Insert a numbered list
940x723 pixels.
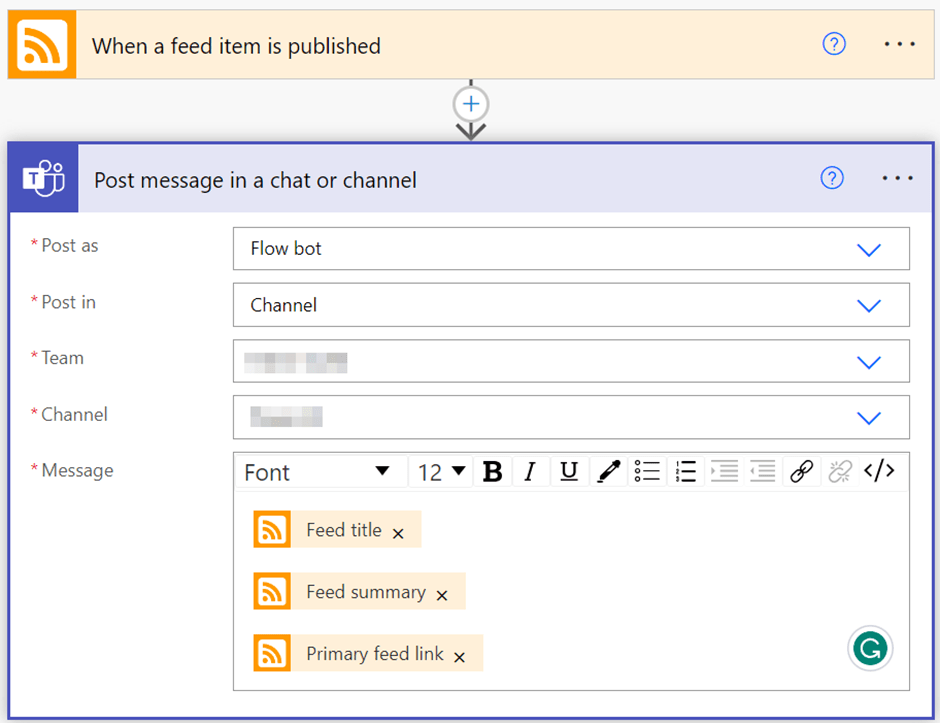685,471
